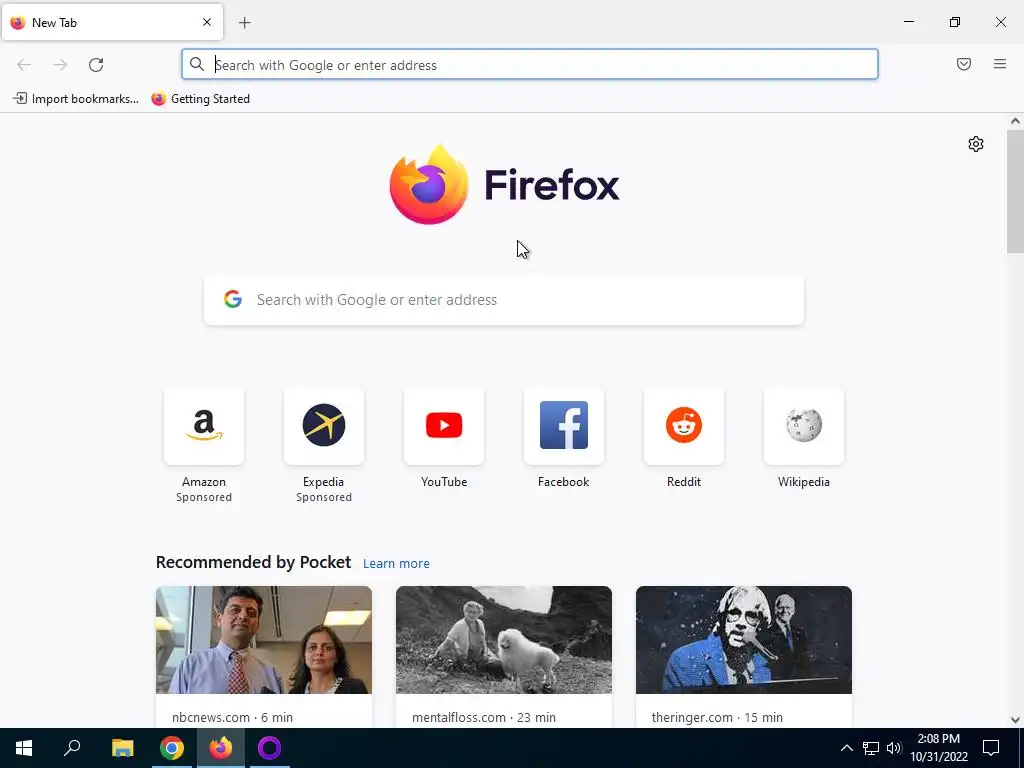The height and width of the screenshot is (768, 1024).
Task: Open File Explorer from taskbar
Action: [x=122, y=748]
